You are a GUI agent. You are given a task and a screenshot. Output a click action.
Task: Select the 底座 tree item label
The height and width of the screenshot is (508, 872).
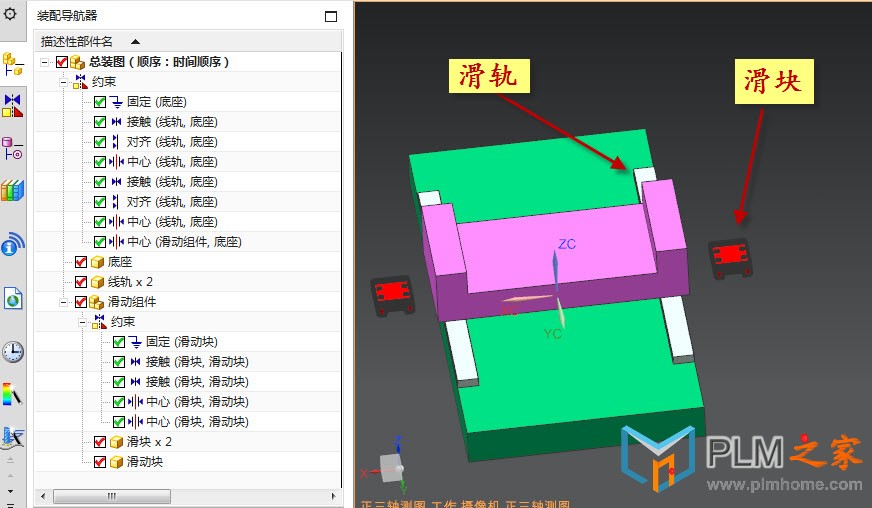(x=120, y=262)
